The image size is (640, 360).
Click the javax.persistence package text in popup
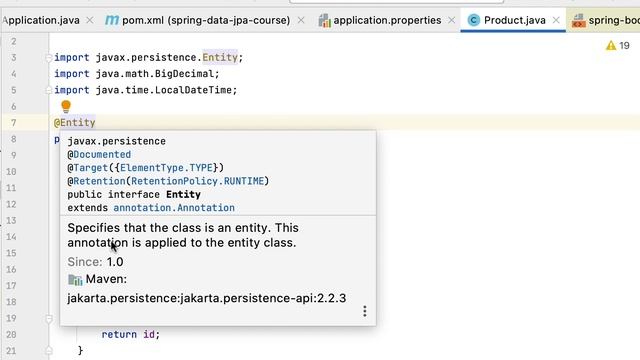116,141
